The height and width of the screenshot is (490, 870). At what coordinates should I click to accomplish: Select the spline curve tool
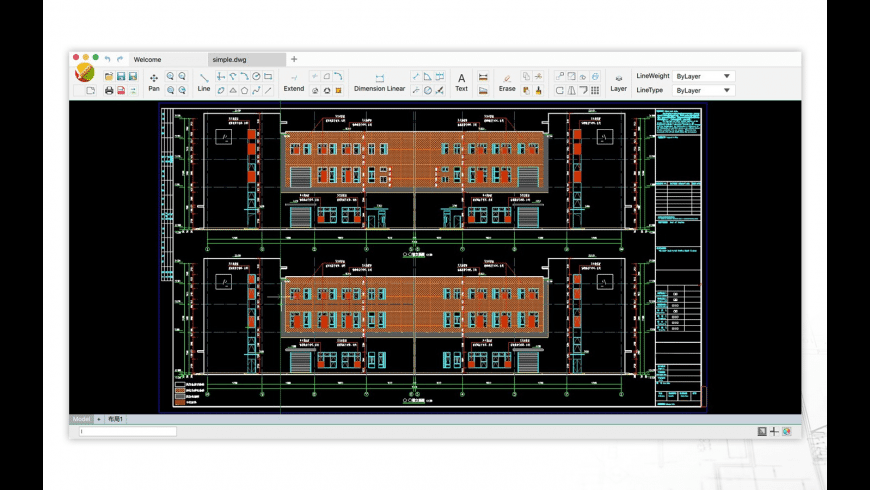pyautogui.click(x=256, y=90)
